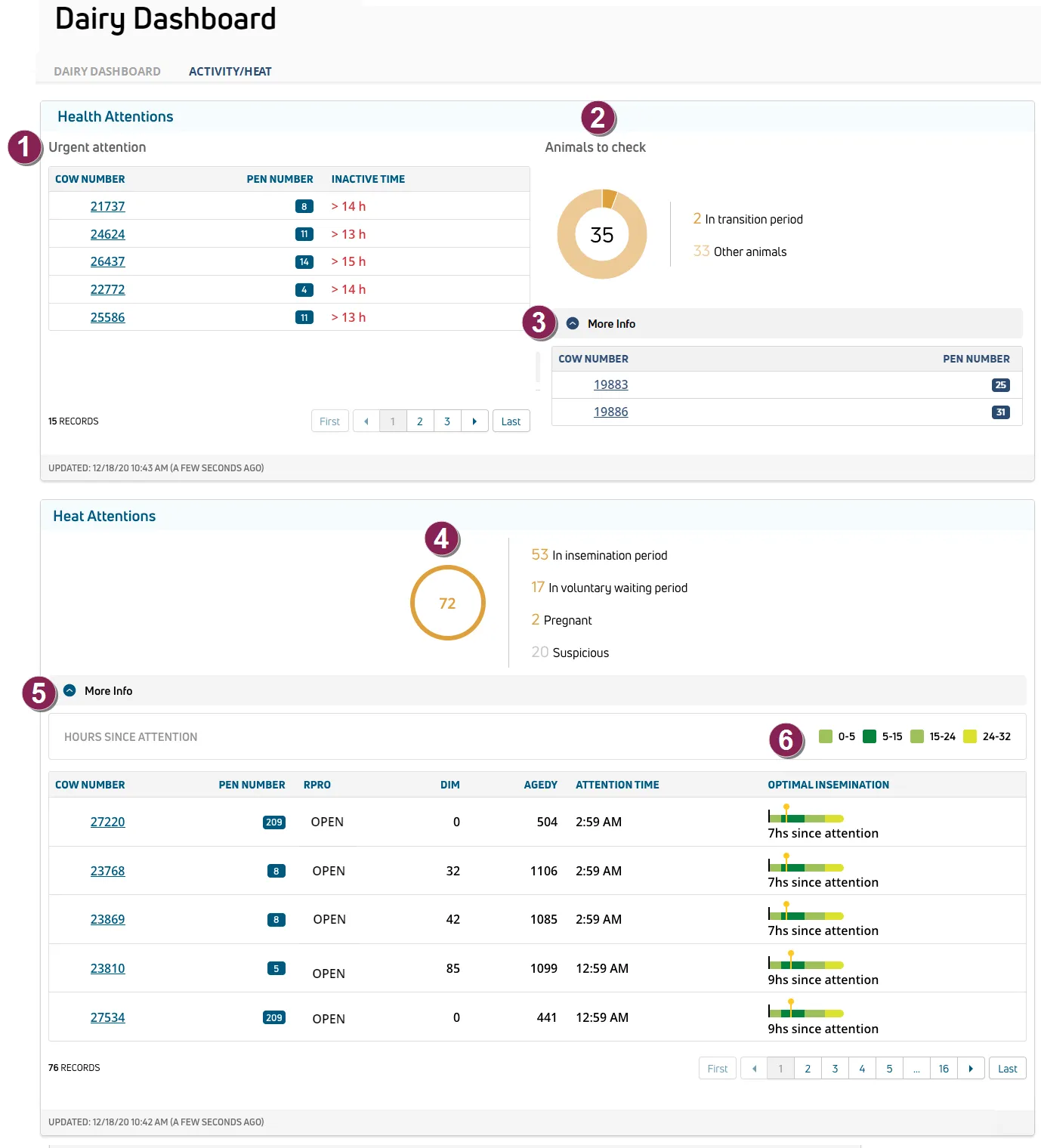Open cow number 25586 link
The width and height of the screenshot is (1041, 1148).
click(x=108, y=317)
